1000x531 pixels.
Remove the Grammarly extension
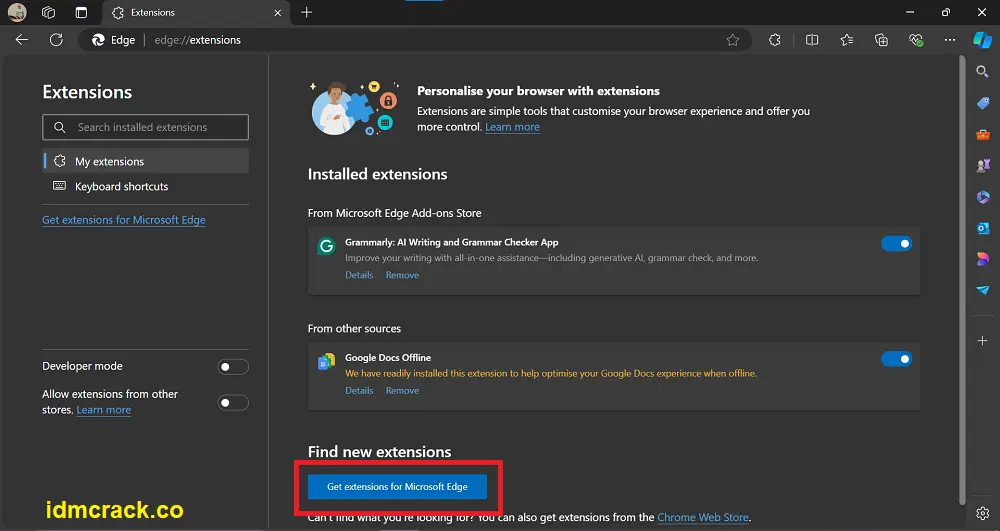402,275
